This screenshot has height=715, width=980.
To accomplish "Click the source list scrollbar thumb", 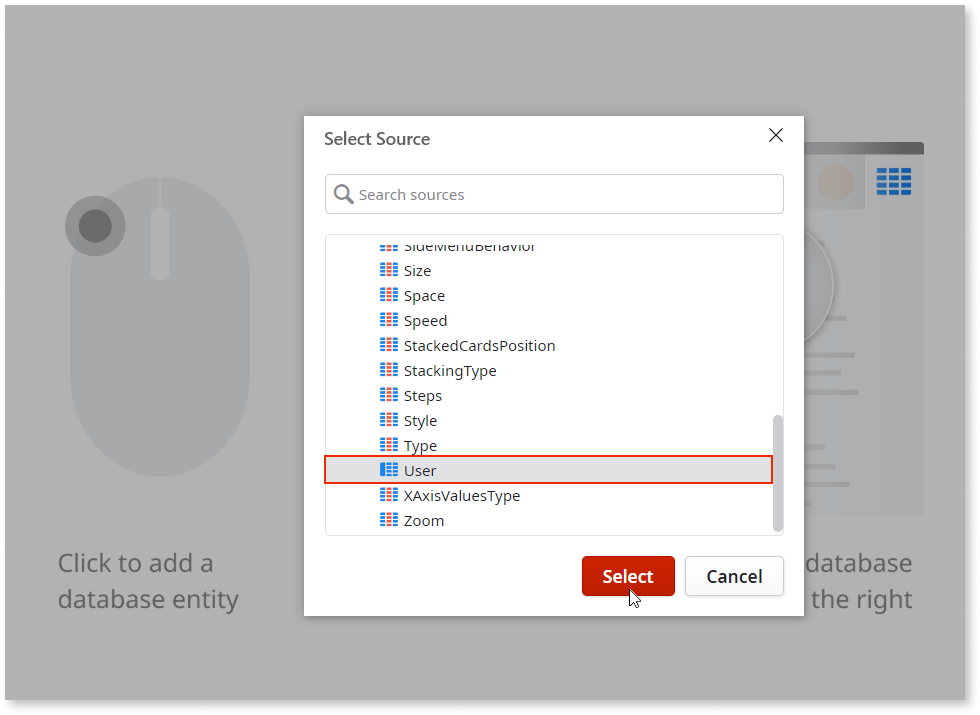I will coord(778,472).
